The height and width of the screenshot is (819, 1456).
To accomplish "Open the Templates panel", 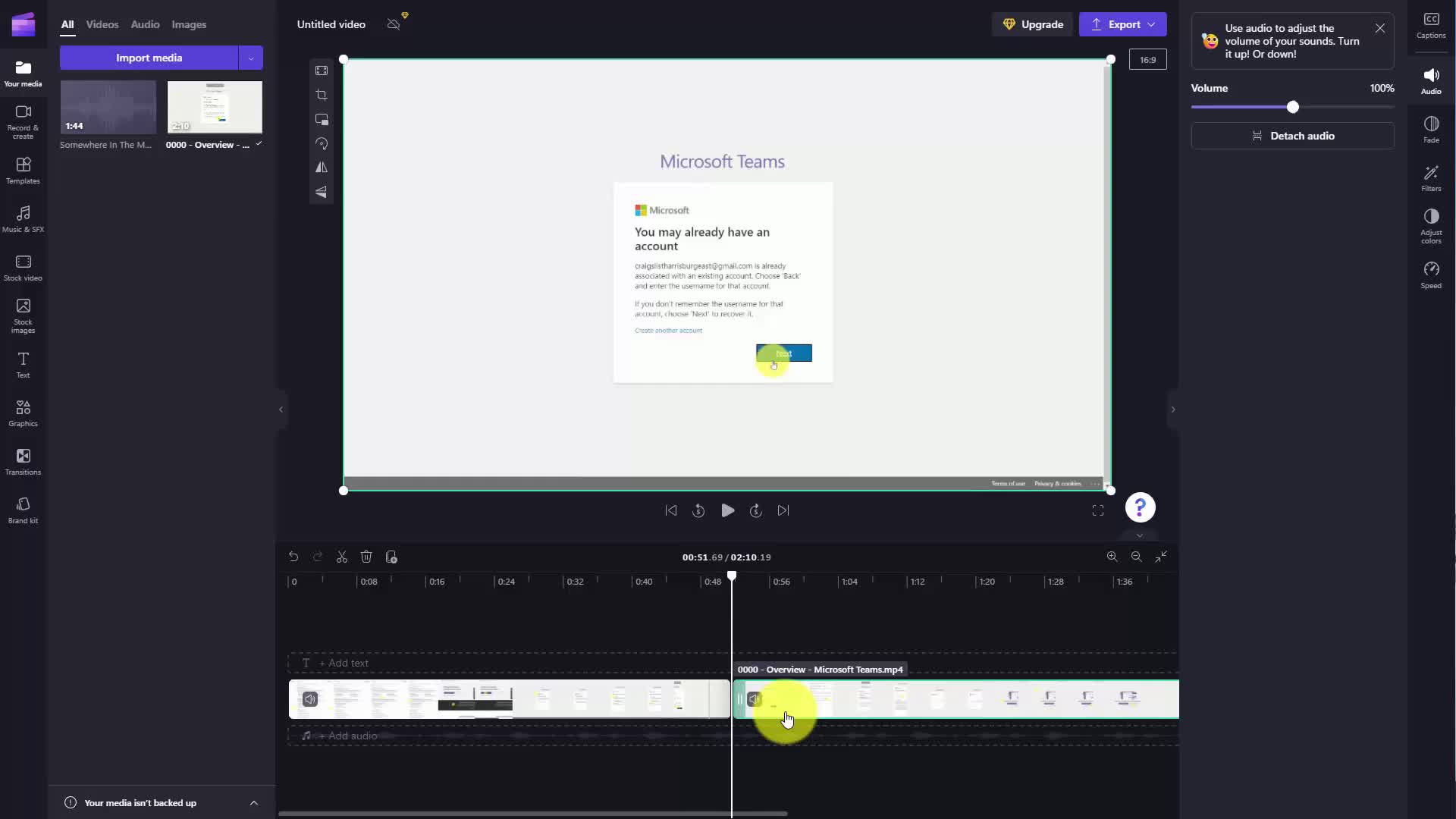I will 23,171.
